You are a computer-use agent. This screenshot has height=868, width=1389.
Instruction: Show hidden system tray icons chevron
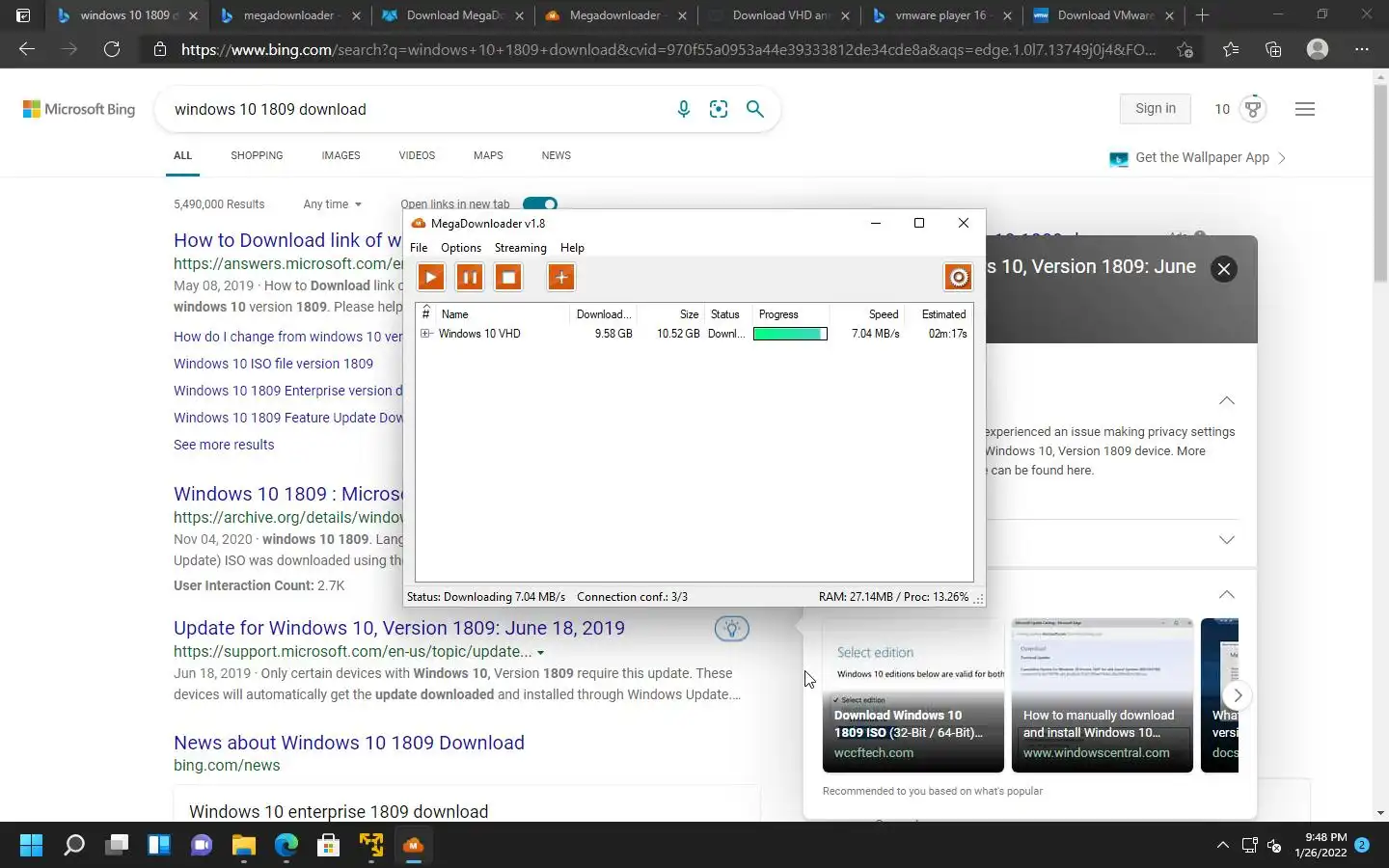(1222, 846)
